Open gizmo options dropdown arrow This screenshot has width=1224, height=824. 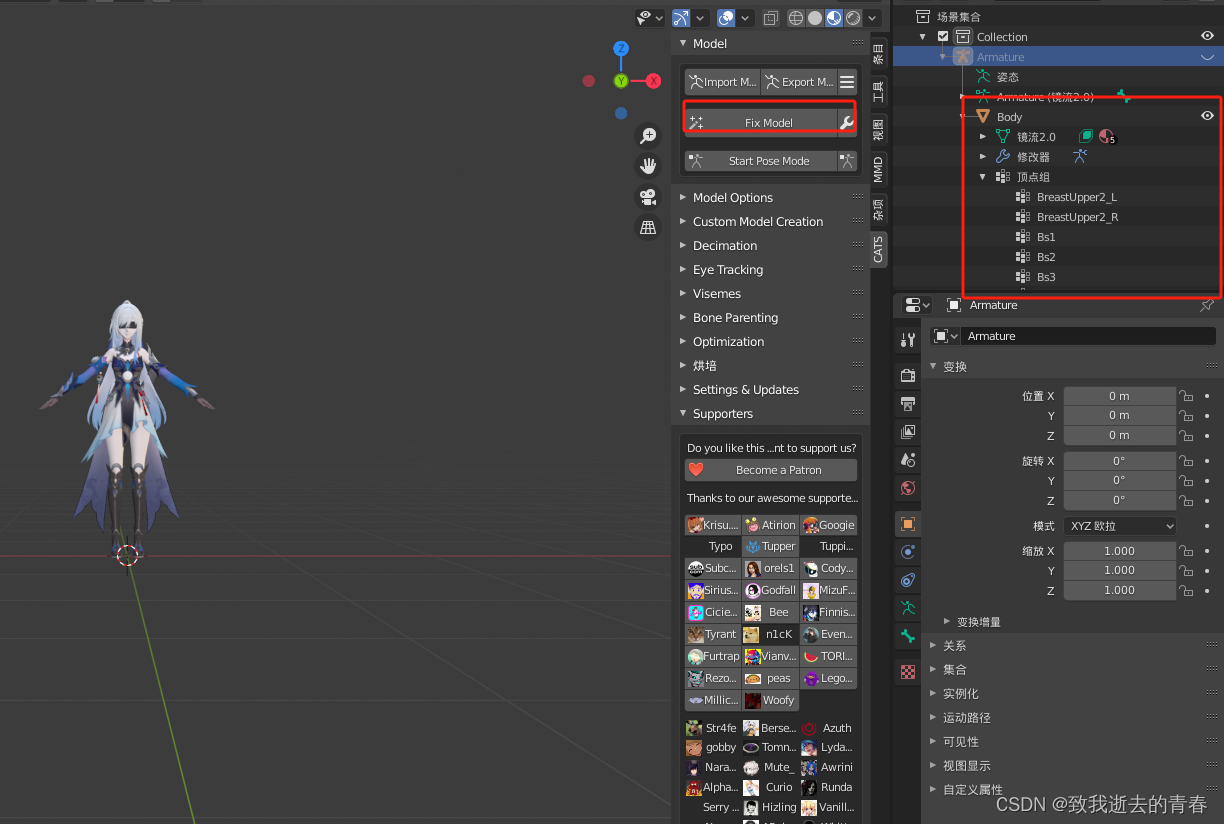701,18
